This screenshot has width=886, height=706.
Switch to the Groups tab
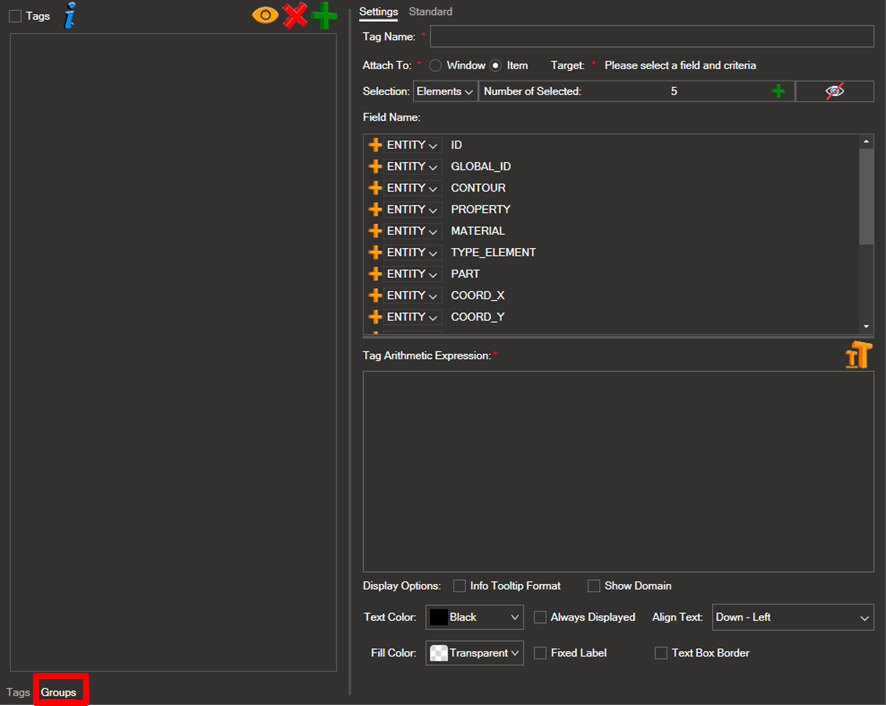(x=59, y=692)
